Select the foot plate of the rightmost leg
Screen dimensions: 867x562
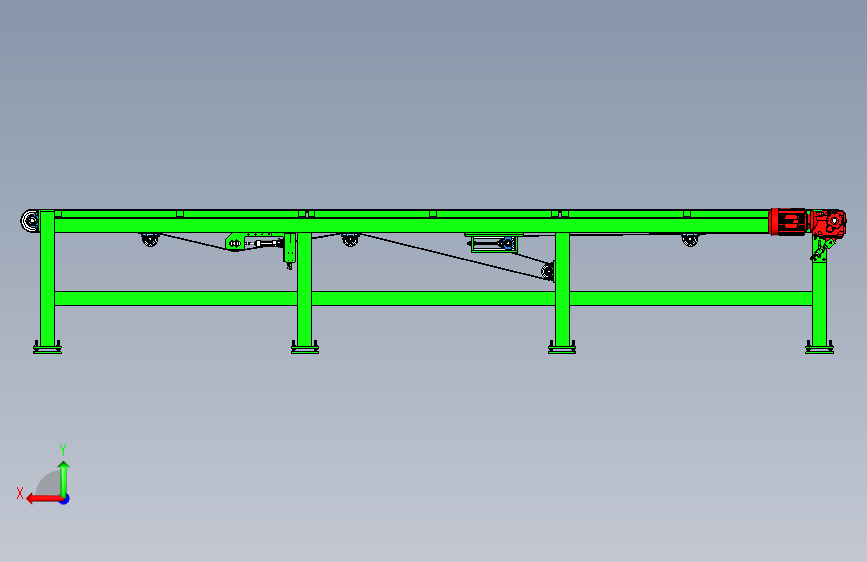click(x=819, y=348)
